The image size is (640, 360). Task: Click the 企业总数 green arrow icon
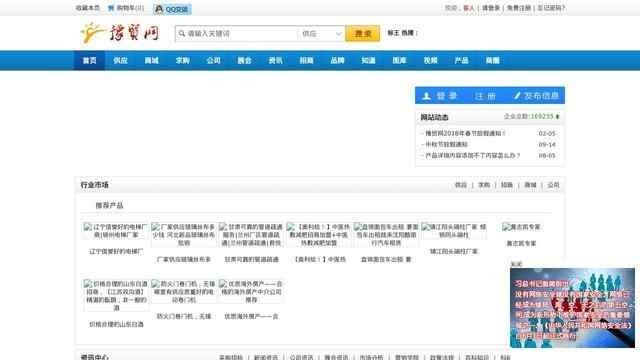pos(558,117)
